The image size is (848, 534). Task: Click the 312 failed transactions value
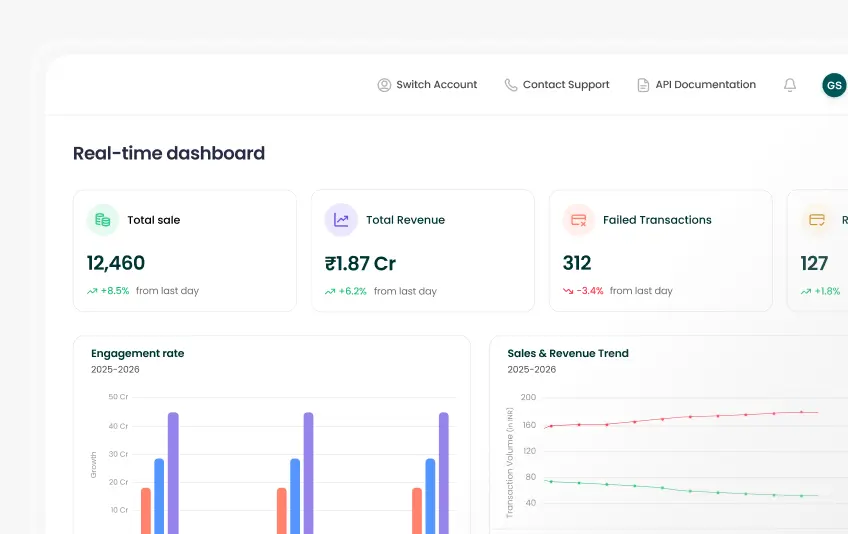[577, 263]
